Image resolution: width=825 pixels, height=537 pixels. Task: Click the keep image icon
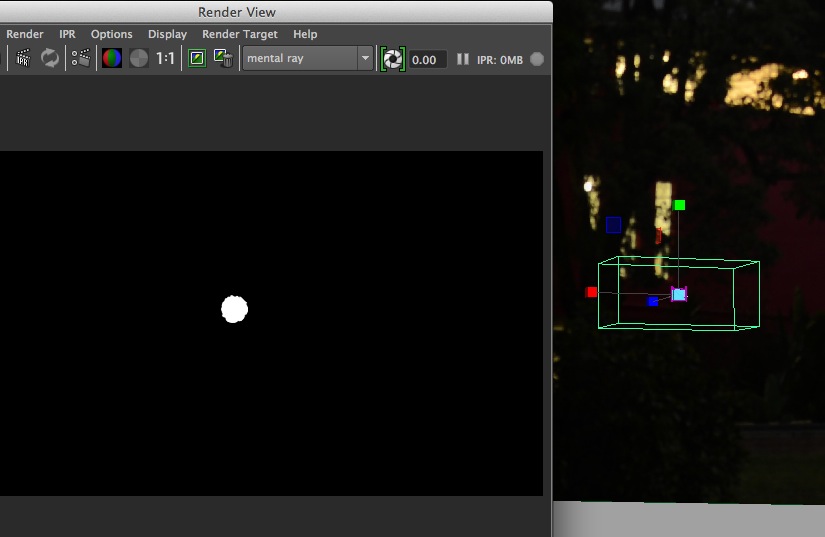(197, 59)
